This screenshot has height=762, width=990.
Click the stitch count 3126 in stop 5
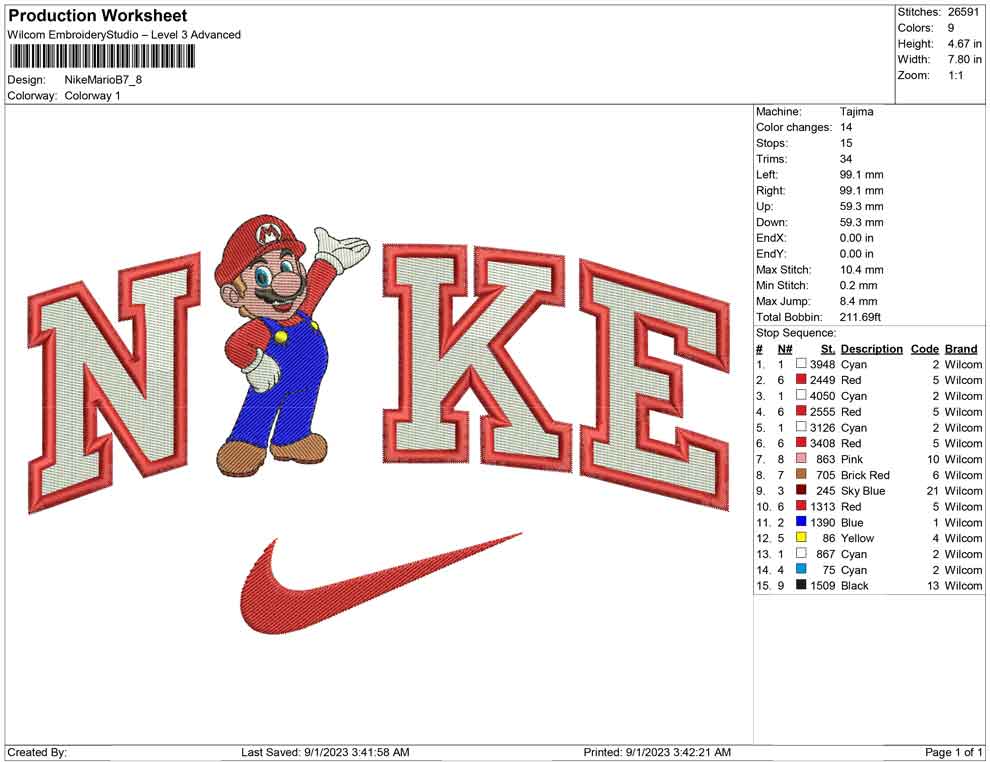pyautogui.click(x=822, y=427)
